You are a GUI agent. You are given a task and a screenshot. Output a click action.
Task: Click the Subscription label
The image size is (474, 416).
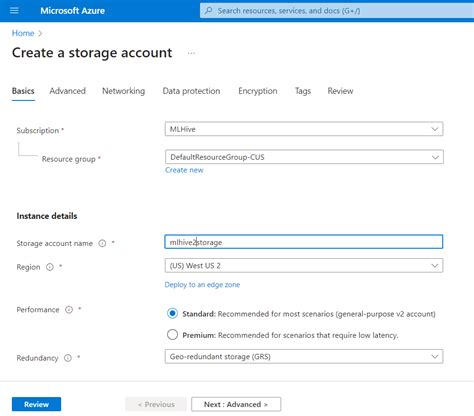[38, 131]
